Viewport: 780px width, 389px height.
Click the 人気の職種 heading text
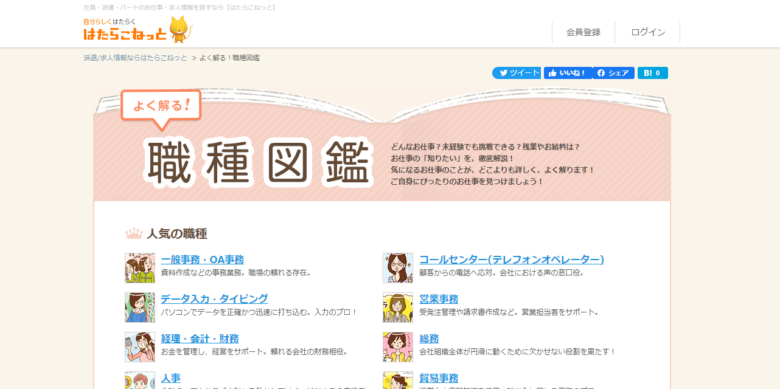pos(177,234)
